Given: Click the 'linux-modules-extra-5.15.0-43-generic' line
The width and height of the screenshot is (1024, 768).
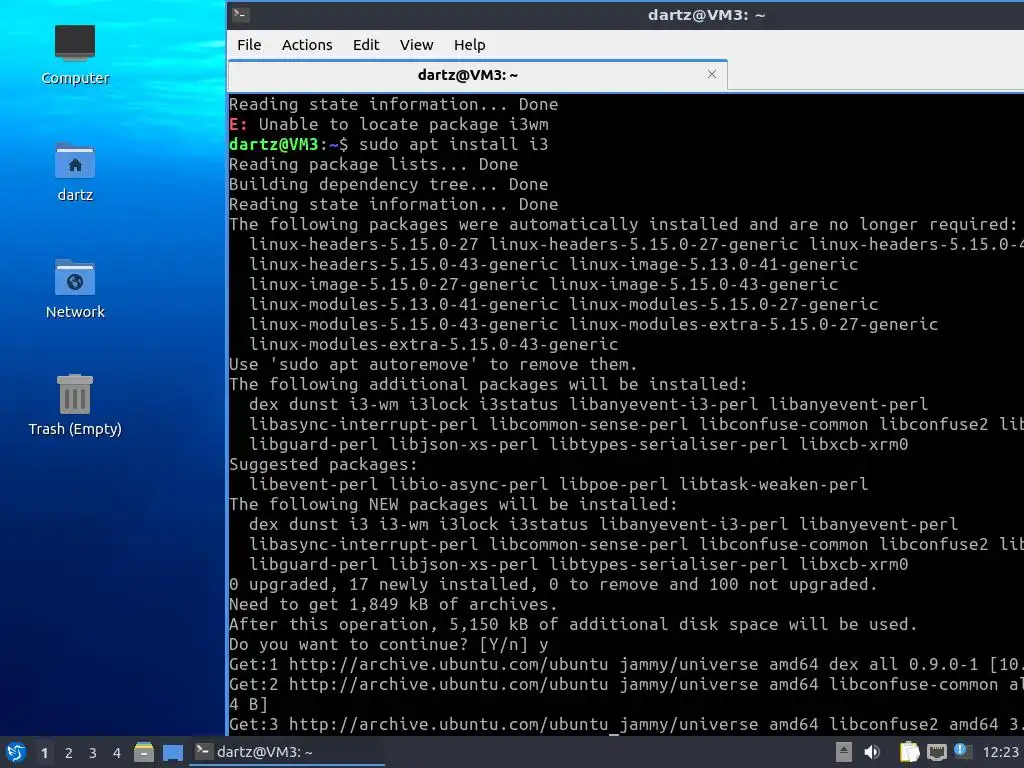Looking at the screenshot, I should [x=434, y=344].
